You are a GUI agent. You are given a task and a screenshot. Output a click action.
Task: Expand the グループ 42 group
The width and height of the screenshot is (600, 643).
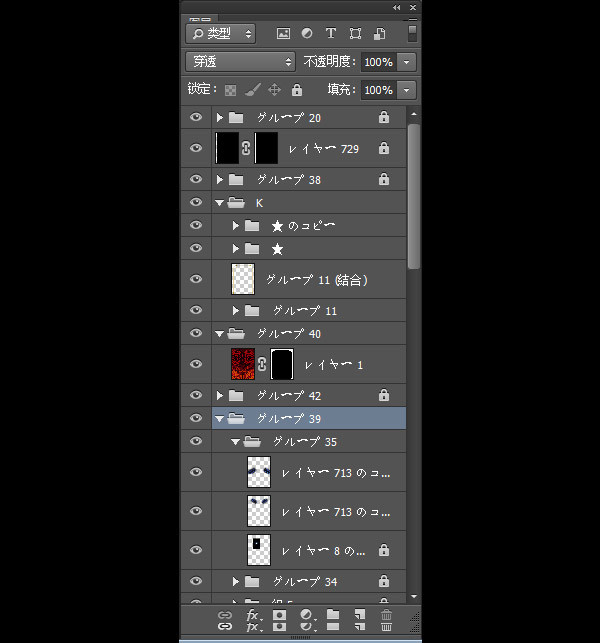(219, 396)
